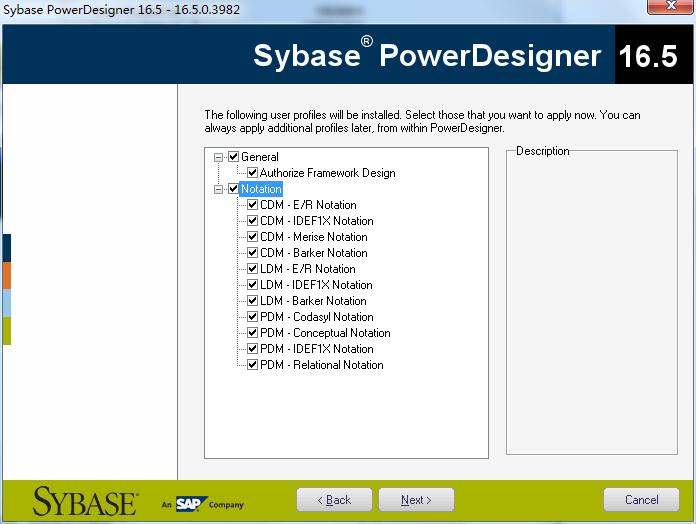The height and width of the screenshot is (524, 696).
Task: Toggle the Notation group checkbox
Action: (233, 189)
